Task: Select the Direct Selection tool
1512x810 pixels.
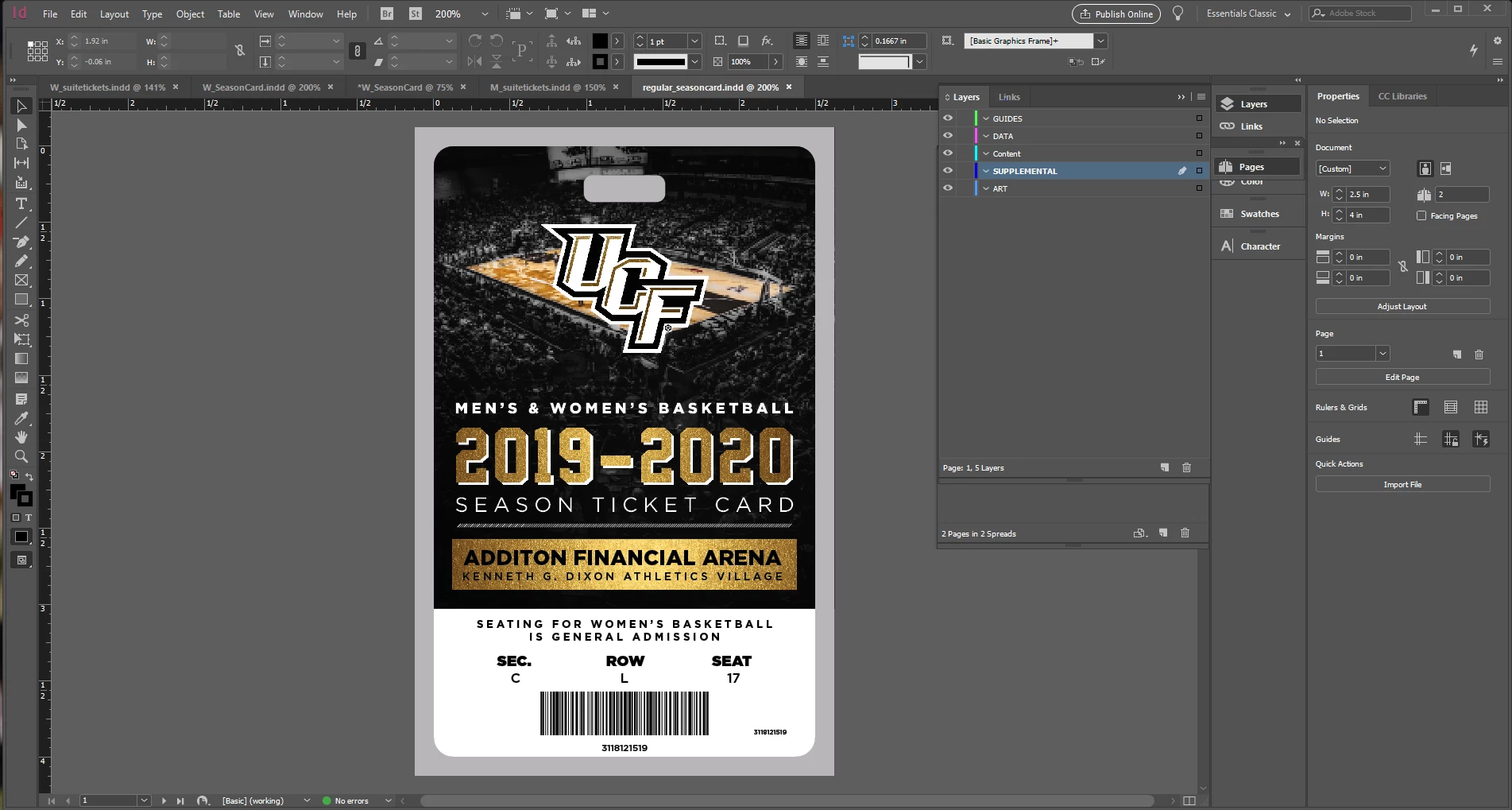Action: [21, 125]
